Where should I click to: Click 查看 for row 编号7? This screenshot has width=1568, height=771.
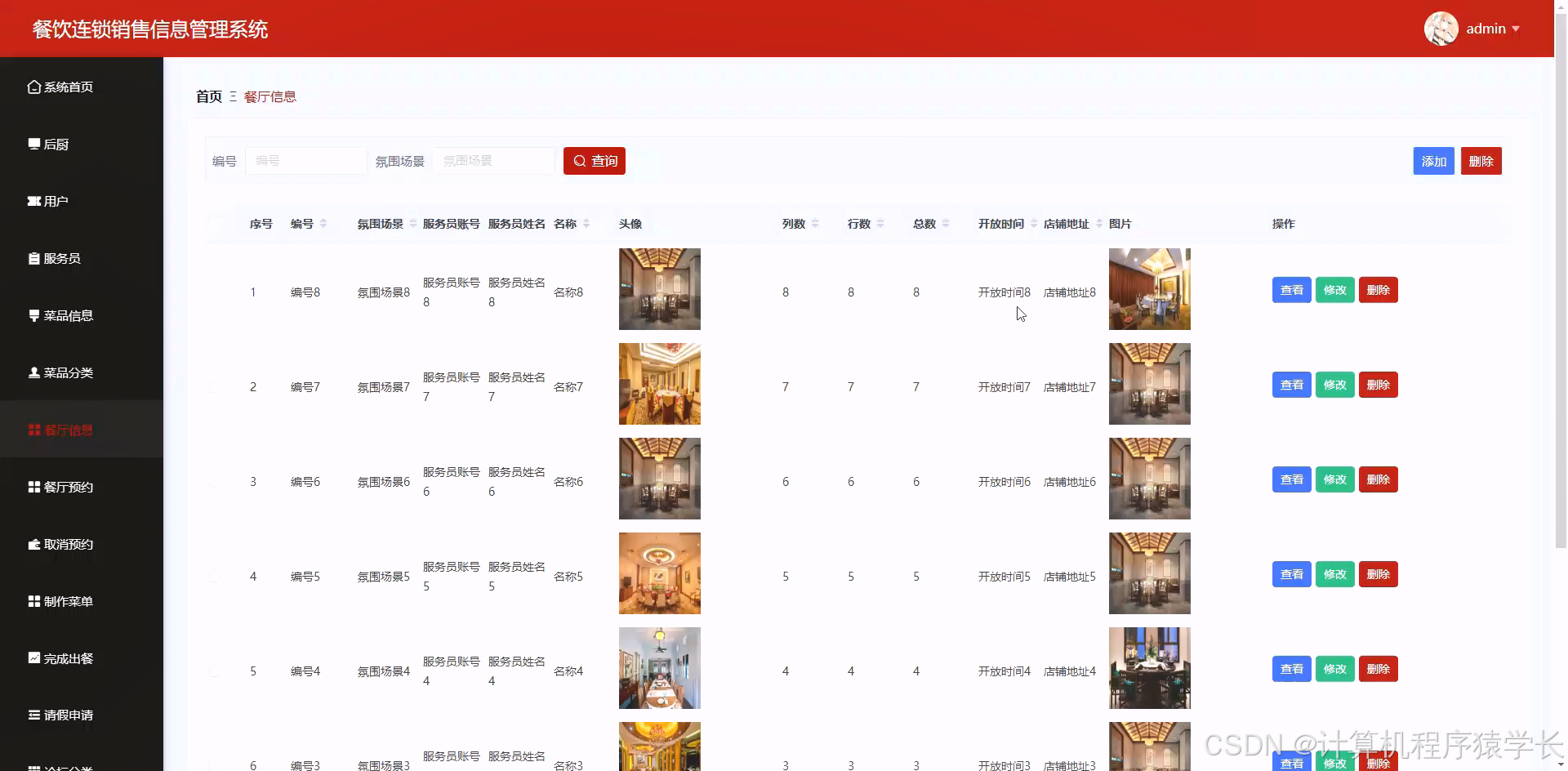[1292, 385]
